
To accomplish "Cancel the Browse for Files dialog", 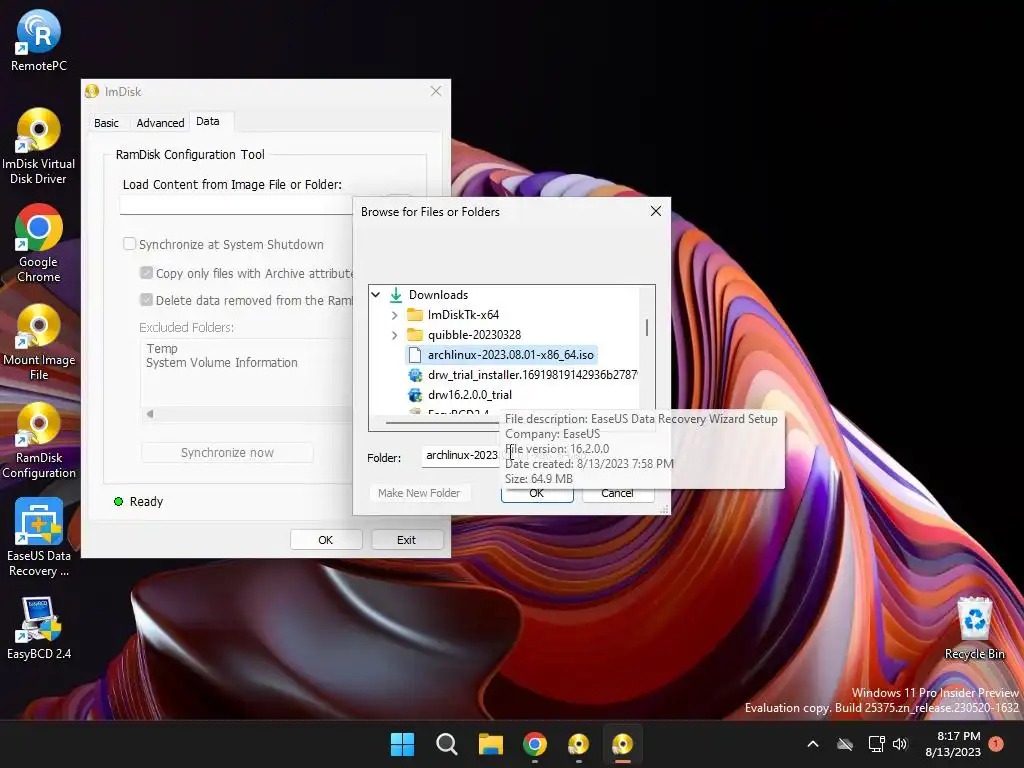I will tap(618, 493).
